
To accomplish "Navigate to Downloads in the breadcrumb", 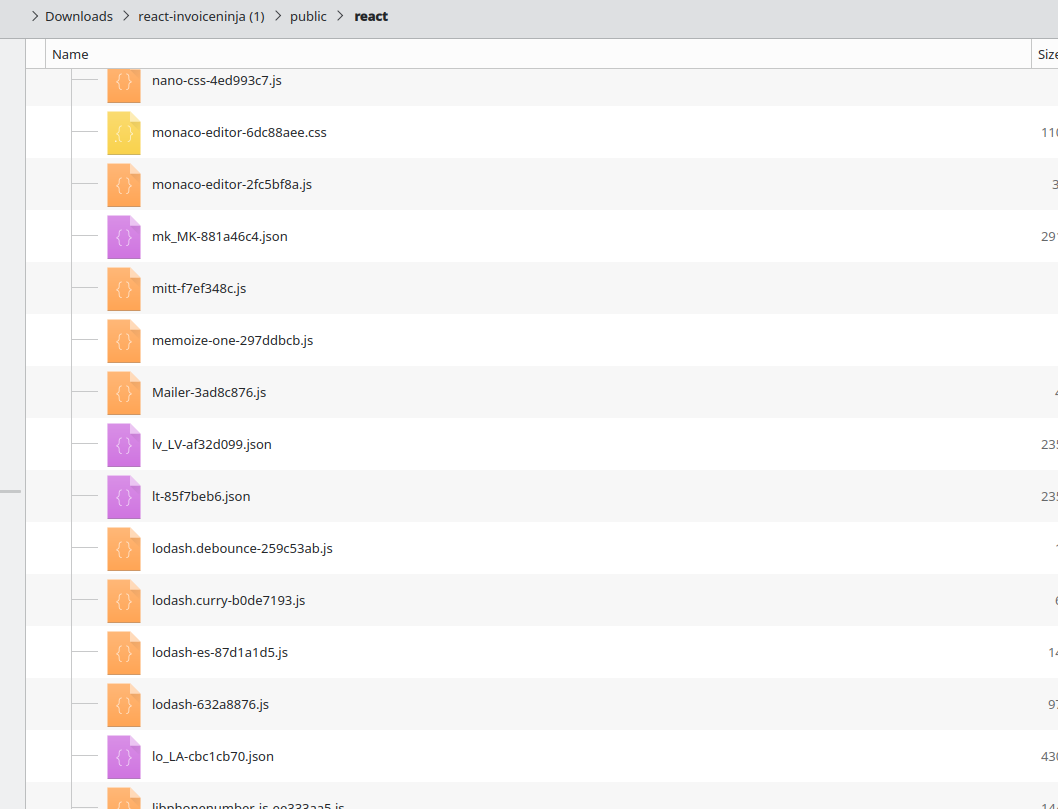I will 79,16.
